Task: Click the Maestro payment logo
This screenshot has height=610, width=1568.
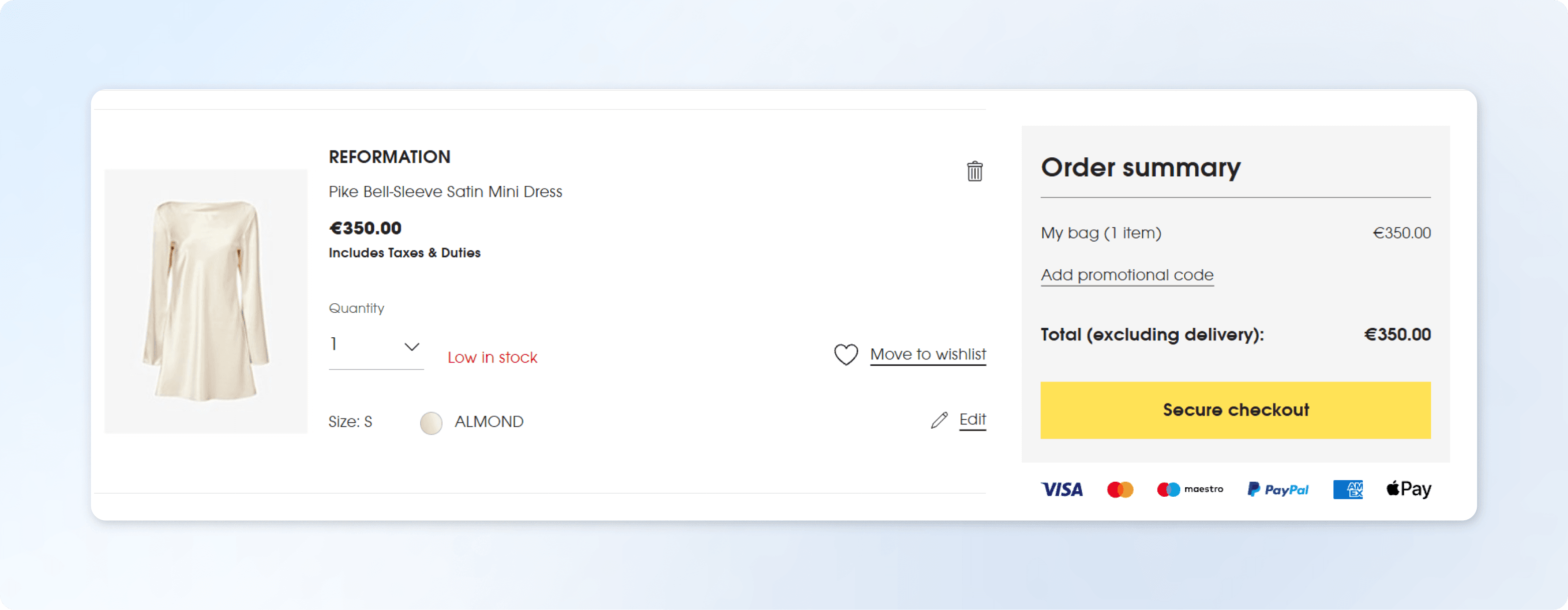Action: [1189, 490]
